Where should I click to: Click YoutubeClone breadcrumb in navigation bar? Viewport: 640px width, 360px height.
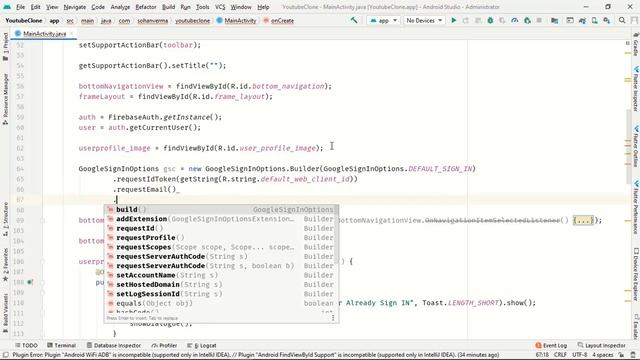click(x=24, y=20)
